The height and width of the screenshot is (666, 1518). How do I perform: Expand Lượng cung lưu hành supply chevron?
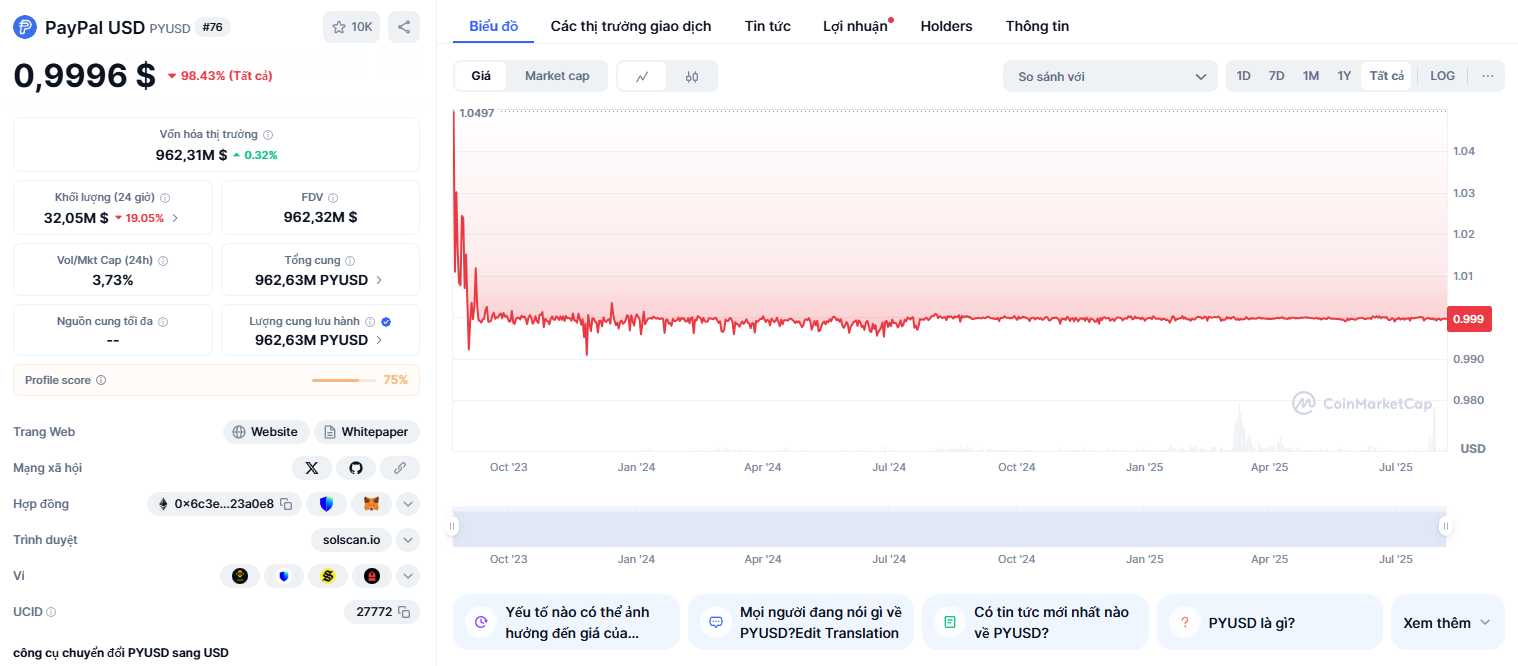(x=379, y=340)
